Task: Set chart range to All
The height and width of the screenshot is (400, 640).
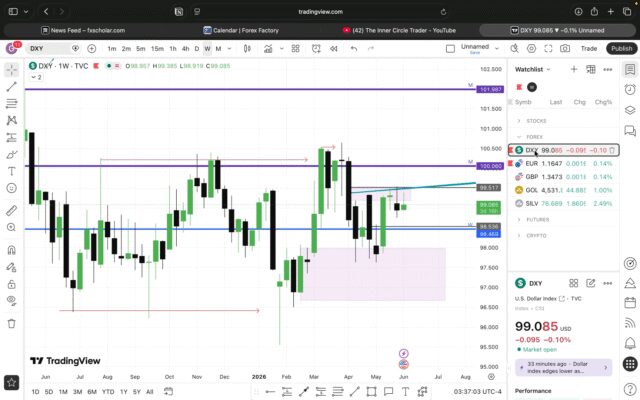Action: (149, 392)
